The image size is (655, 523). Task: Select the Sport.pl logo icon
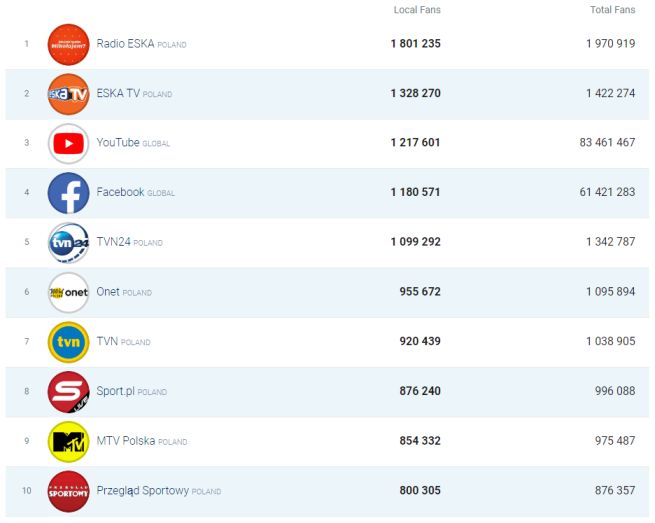point(68,392)
